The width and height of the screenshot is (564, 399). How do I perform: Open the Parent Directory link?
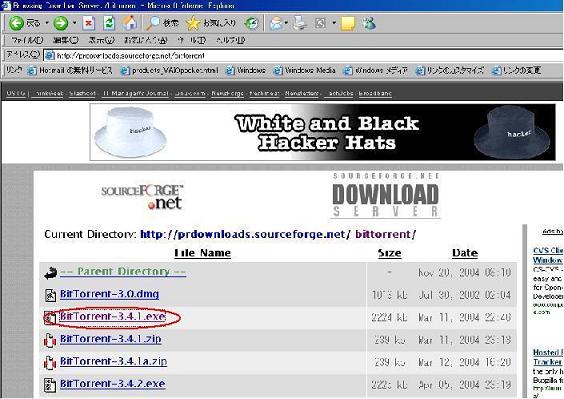pyautogui.click(x=123, y=272)
